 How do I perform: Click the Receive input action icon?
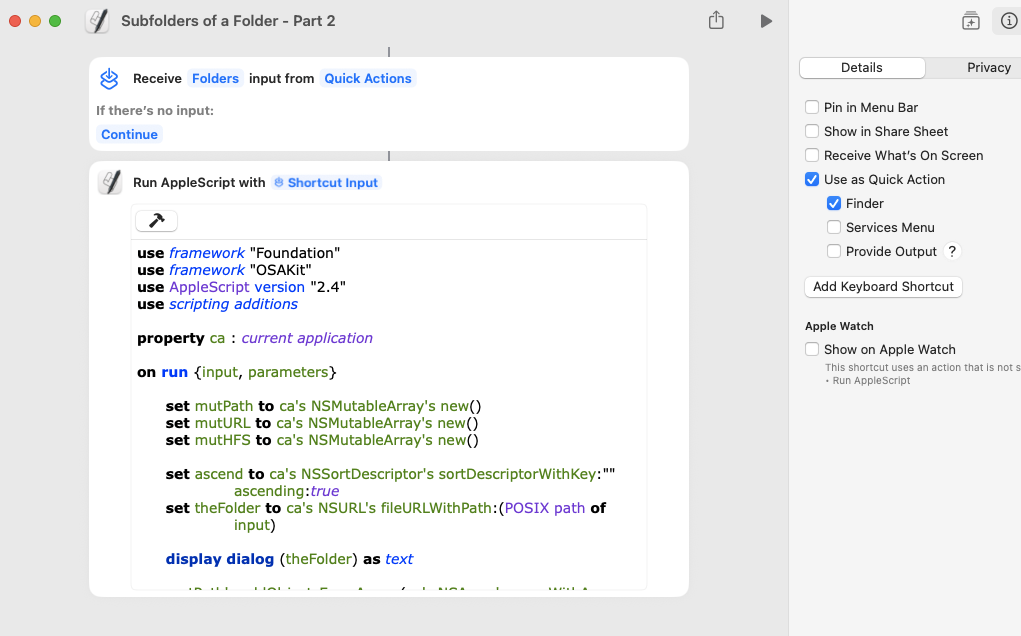[x=109, y=79]
